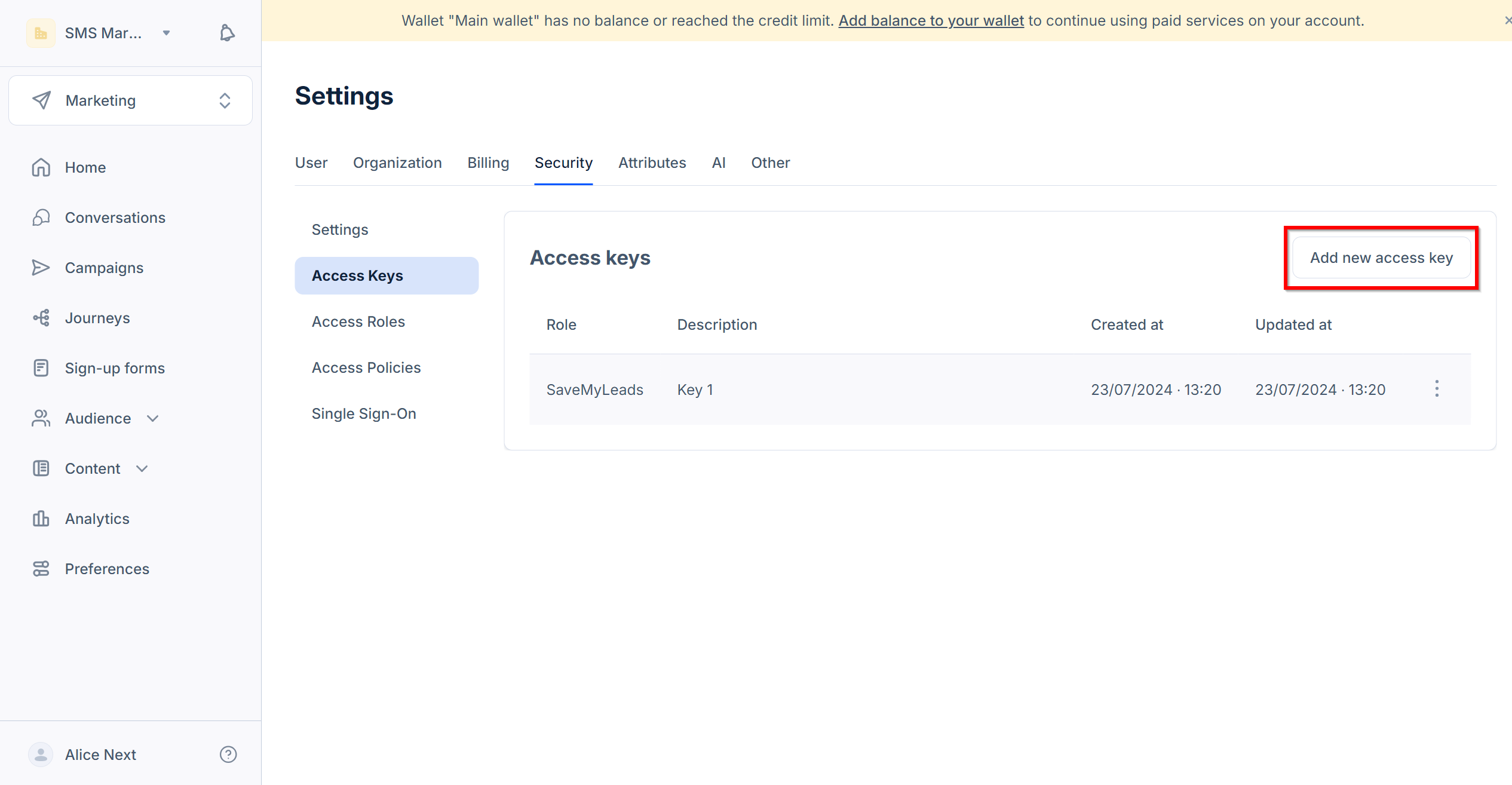This screenshot has width=1512, height=785.
Task: Click the Preferences sliders icon
Action: point(41,569)
